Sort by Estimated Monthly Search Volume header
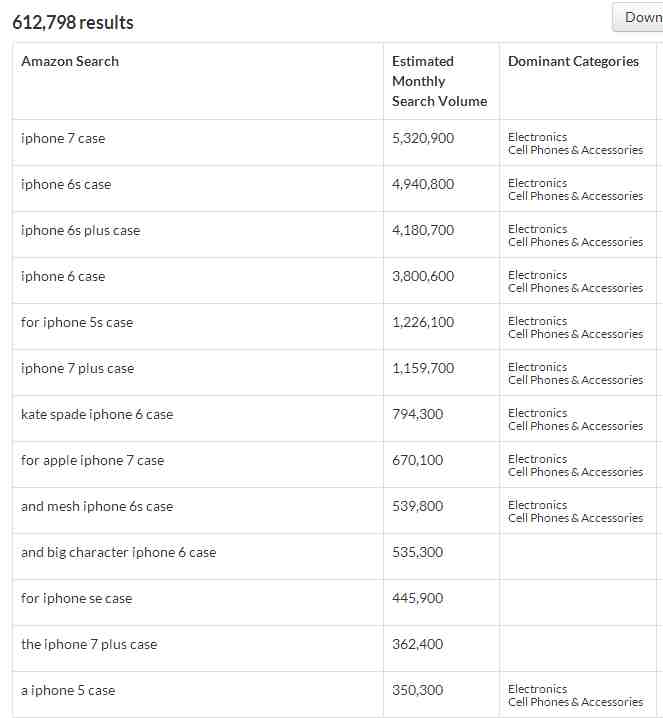The image size is (663, 718). point(440,81)
